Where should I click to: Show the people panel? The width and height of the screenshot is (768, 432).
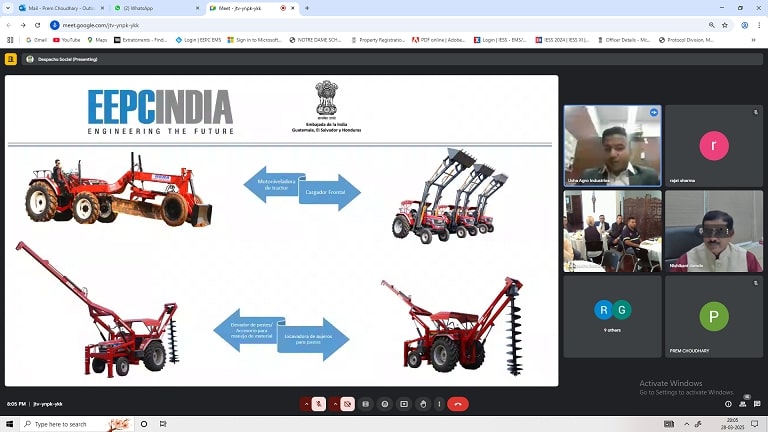pos(743,404)
